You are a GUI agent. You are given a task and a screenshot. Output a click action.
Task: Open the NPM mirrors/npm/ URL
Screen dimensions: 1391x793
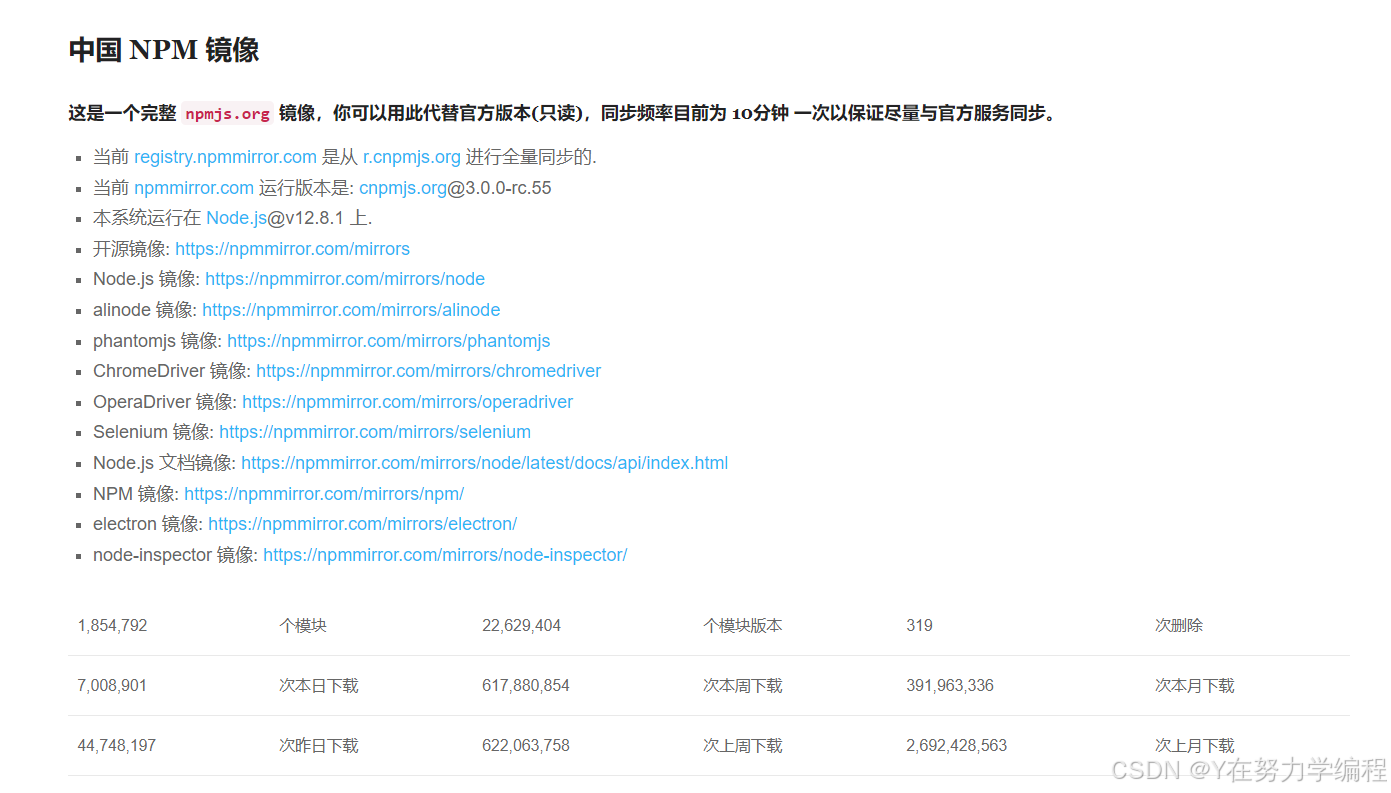click(324, 494)
